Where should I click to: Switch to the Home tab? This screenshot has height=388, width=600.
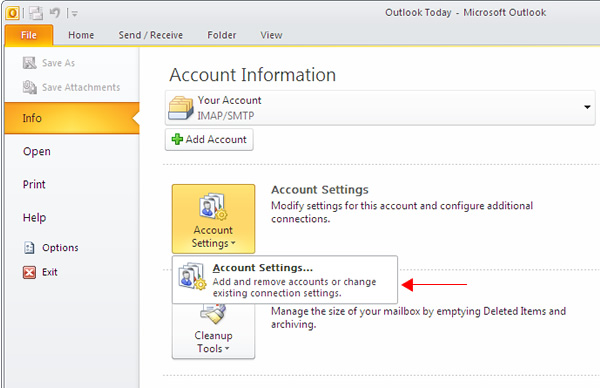[81, 35]
